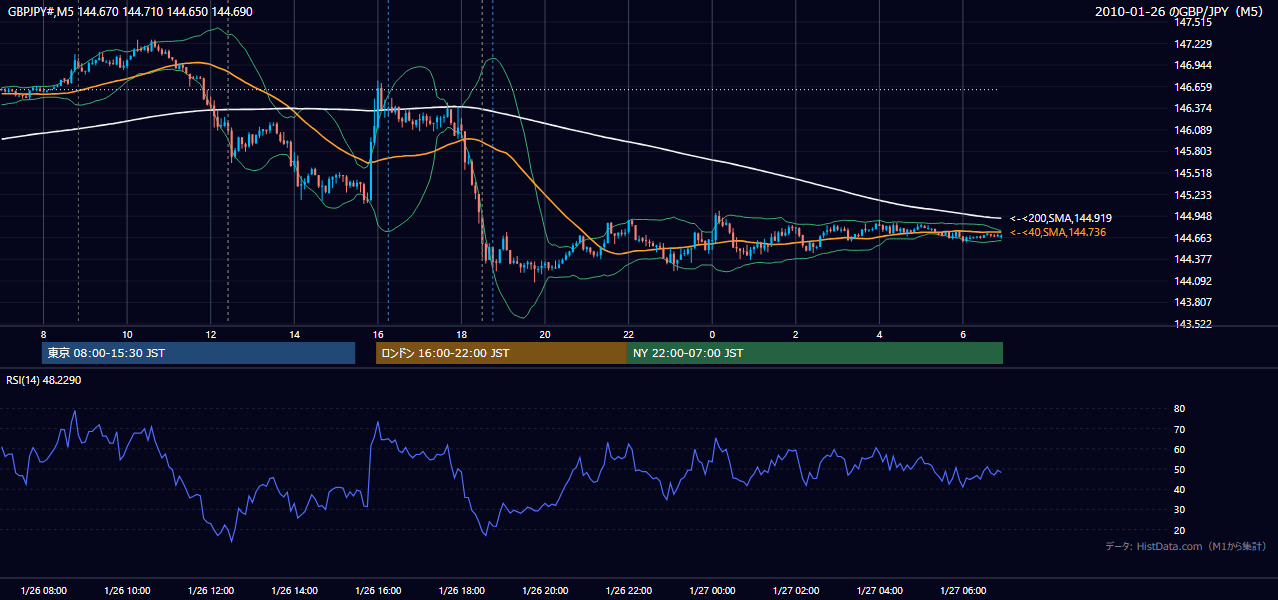
Task: Click the 1/26 08:00 date label
Action: coord(43,591)
